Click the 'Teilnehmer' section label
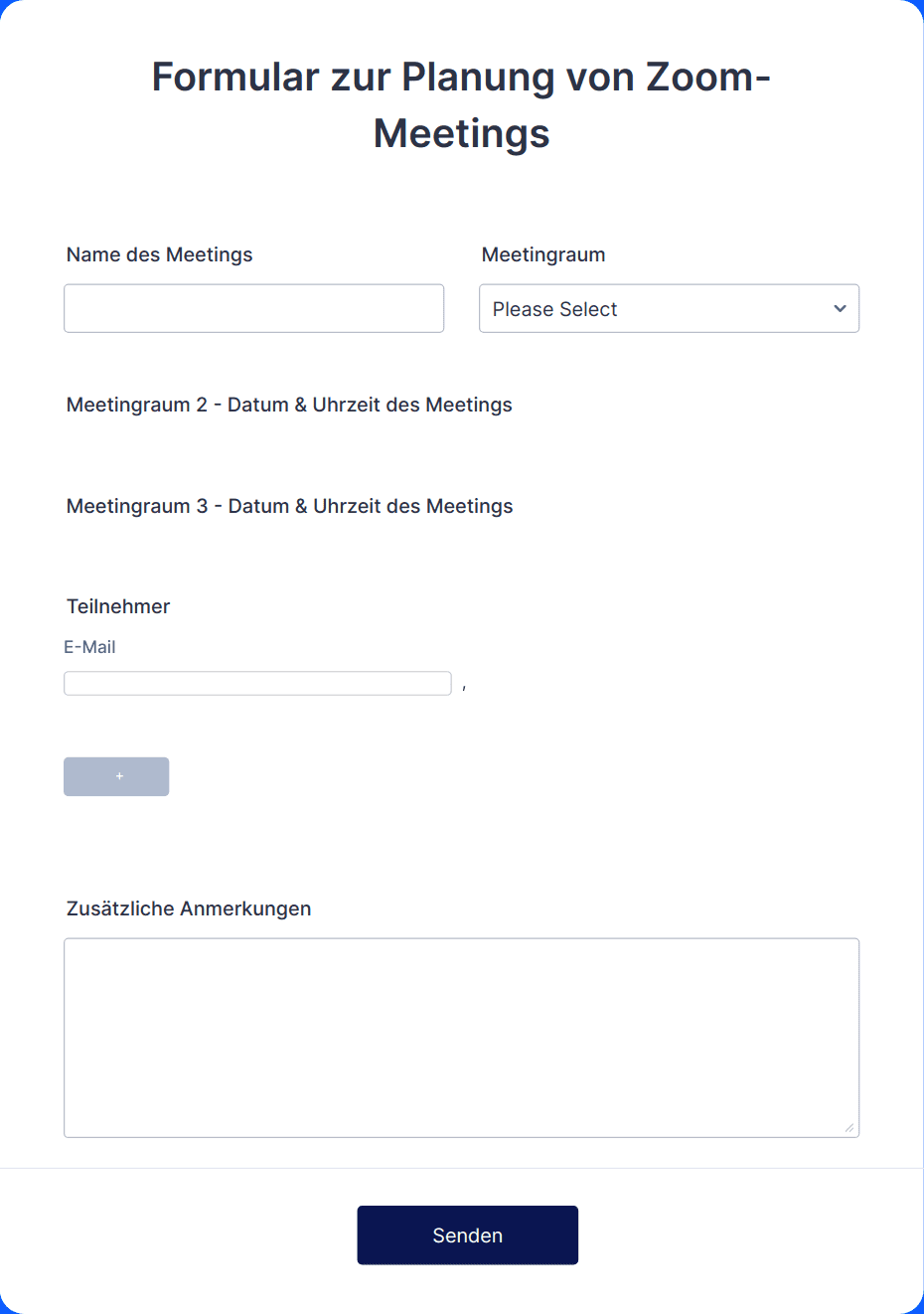Viewport: 924px width, 1314px height. [x=118, y=606]
